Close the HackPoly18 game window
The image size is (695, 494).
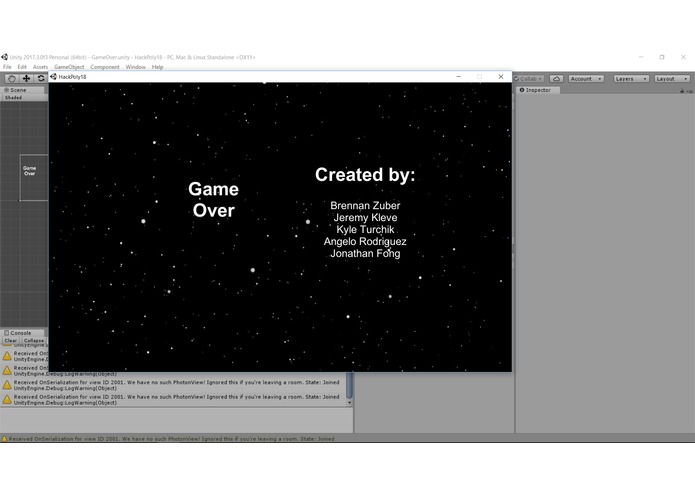pyautogui.click(x=501, y=77)
